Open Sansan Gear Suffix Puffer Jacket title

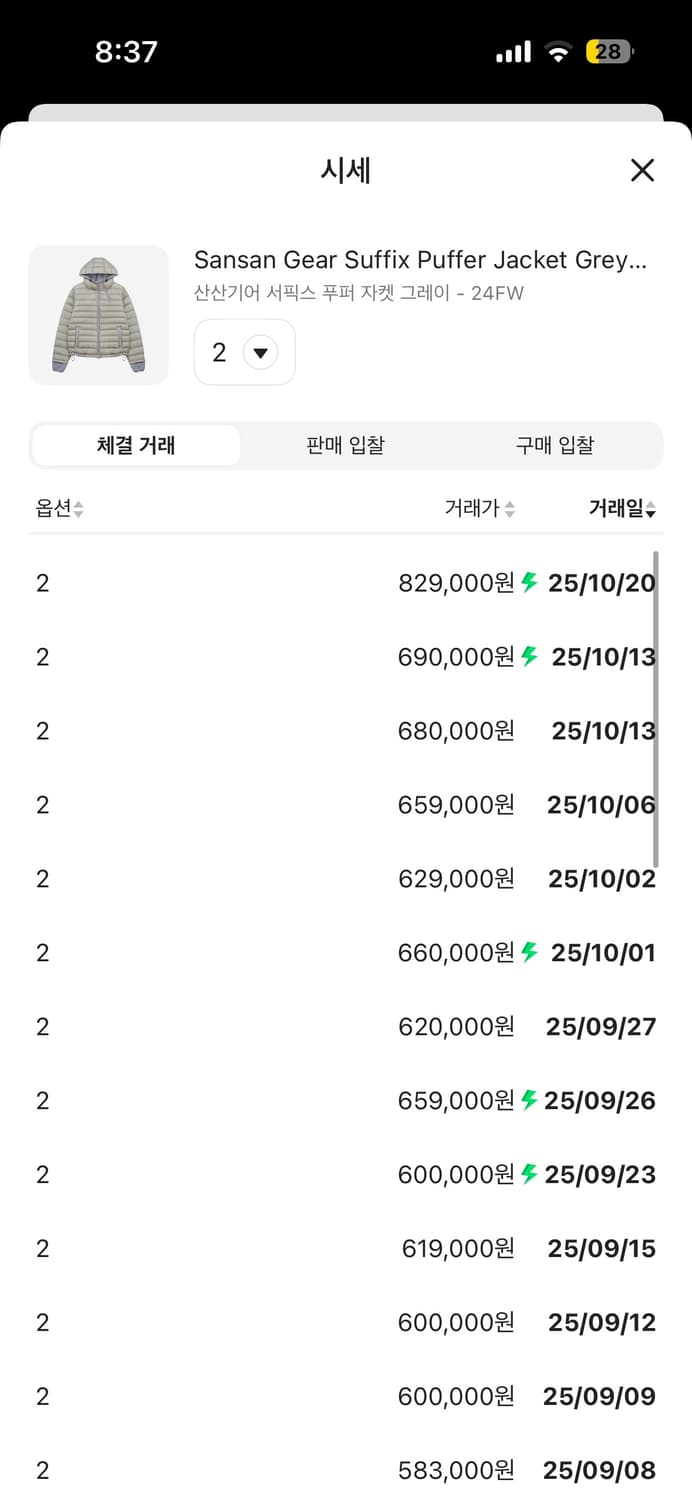tap(420, 261)
